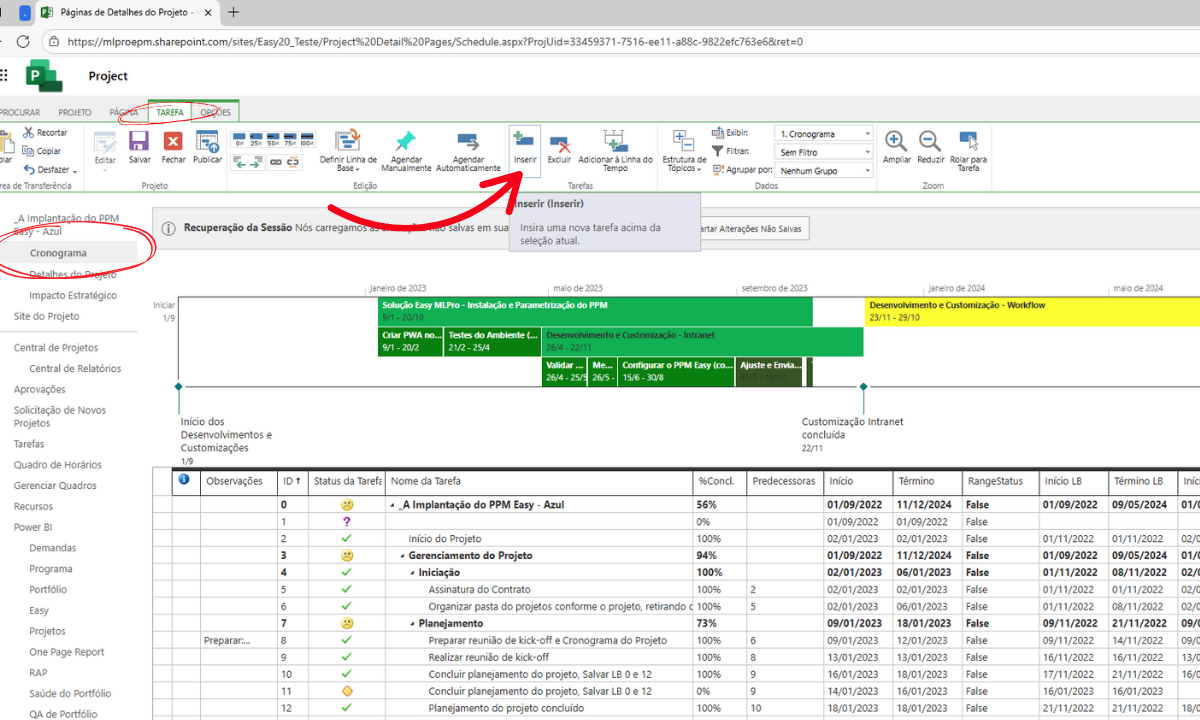
Task: Open the Exibir '1. Cronograma' dropdown
Action: pyautogui.click(x=825, y=134)
